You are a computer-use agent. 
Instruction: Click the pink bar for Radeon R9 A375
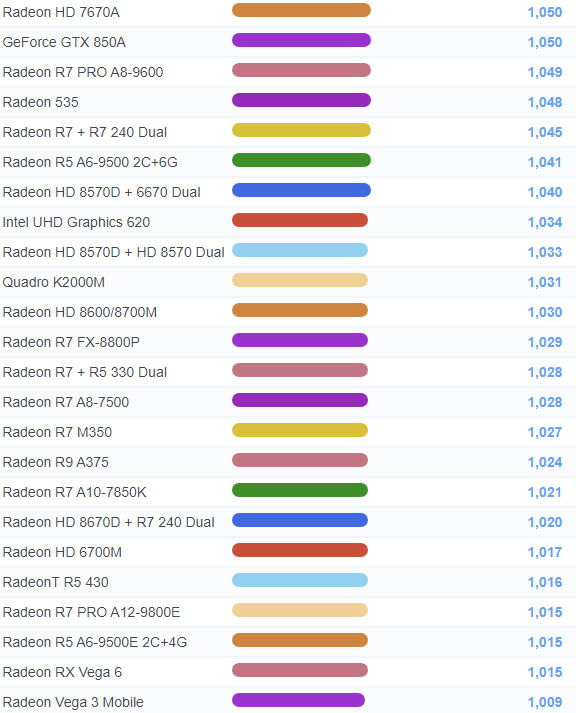tap(300, 461)
